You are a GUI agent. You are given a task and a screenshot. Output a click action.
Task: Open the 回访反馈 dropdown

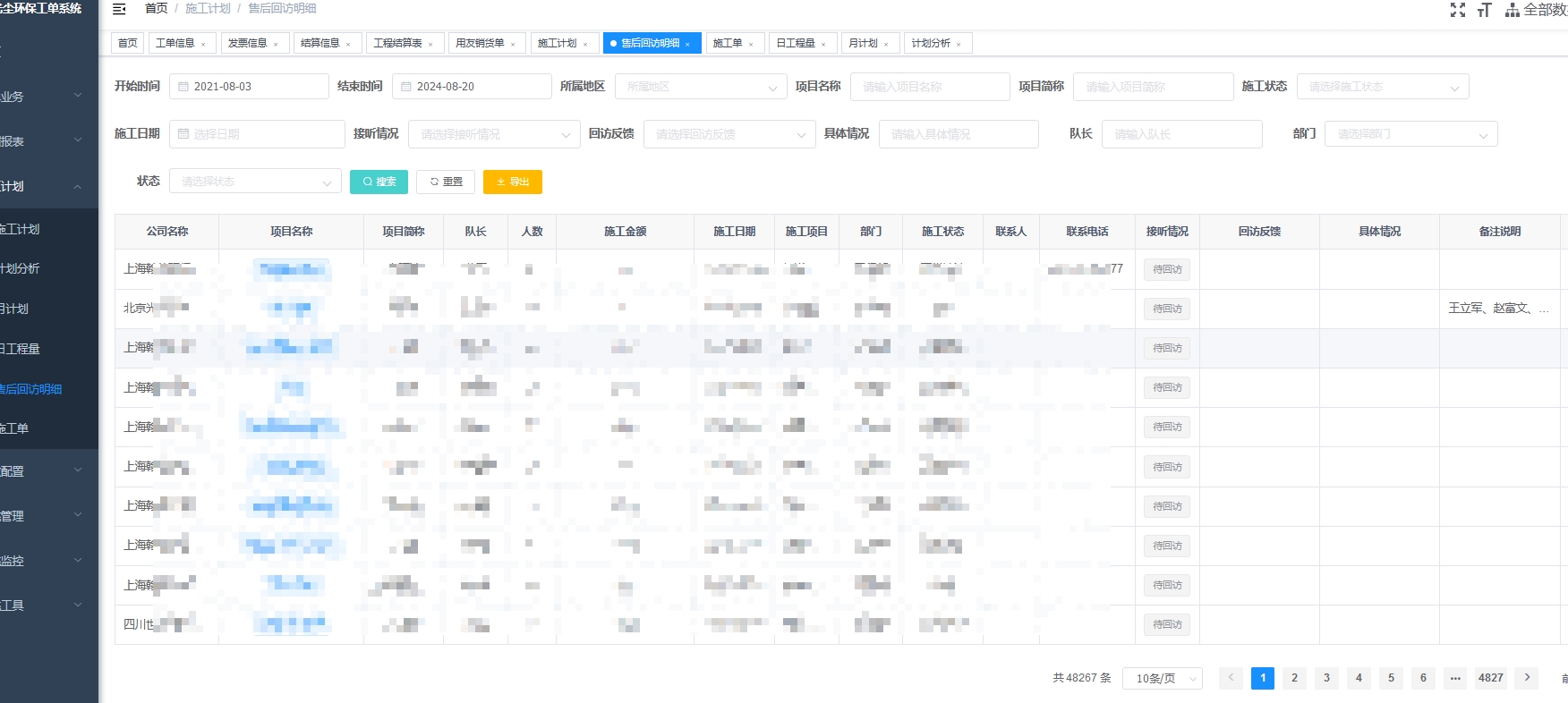tap(729, 134)
